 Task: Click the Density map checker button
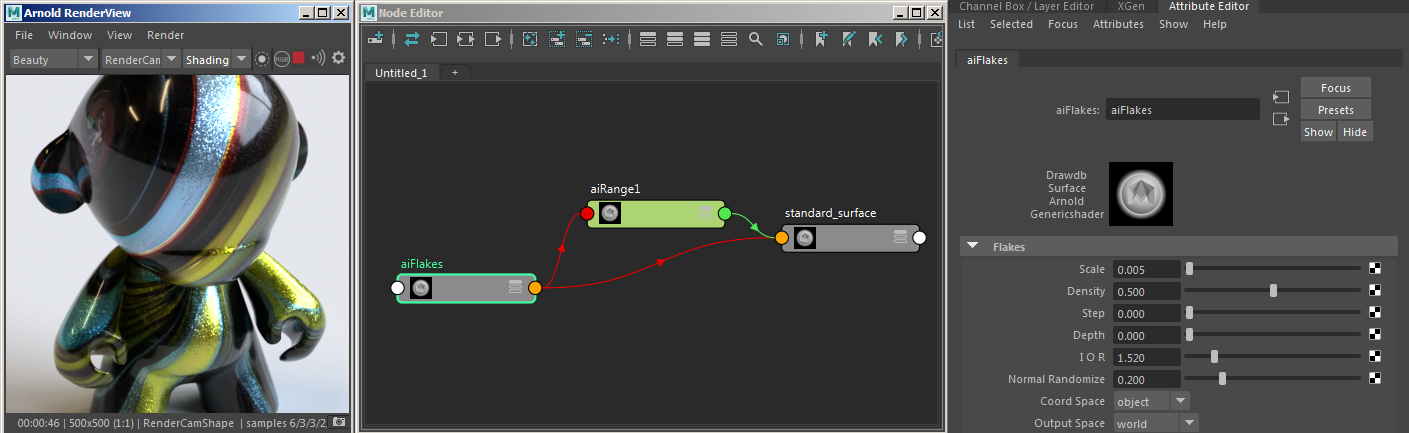[x=1375, y=290]
